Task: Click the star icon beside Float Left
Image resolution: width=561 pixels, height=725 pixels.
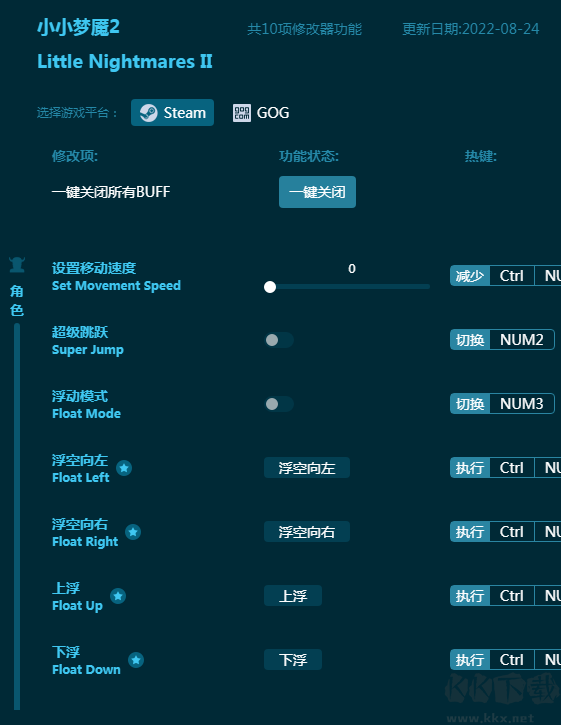Action: click(x=124, y=468)
